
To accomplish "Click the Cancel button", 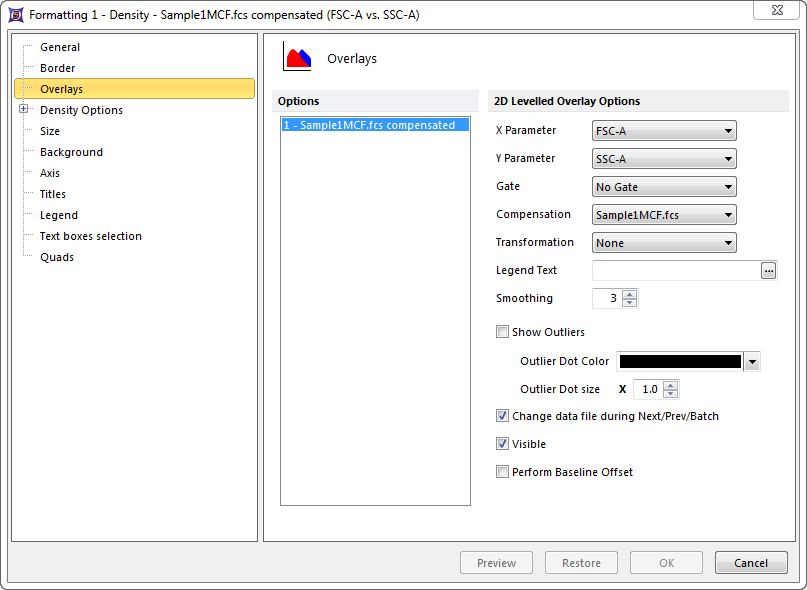I will [751, 563].
